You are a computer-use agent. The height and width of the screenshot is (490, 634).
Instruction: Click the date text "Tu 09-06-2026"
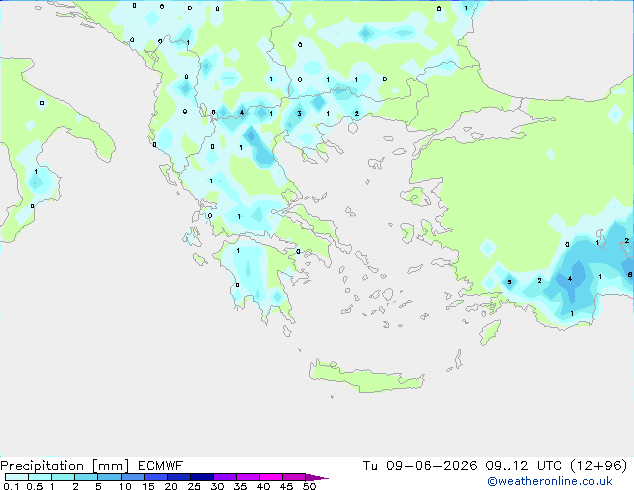[420, 466]
